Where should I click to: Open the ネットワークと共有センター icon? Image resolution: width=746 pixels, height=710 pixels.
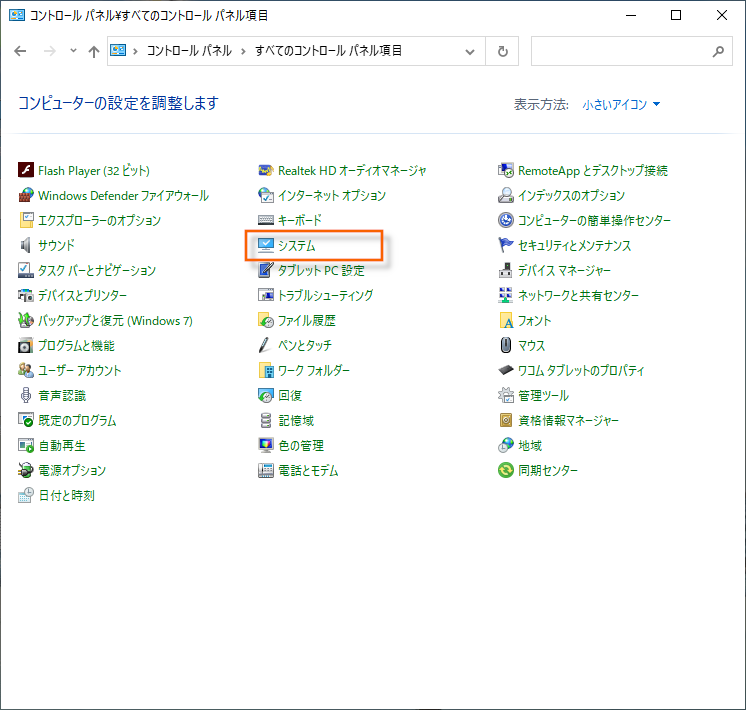(506, 295)
